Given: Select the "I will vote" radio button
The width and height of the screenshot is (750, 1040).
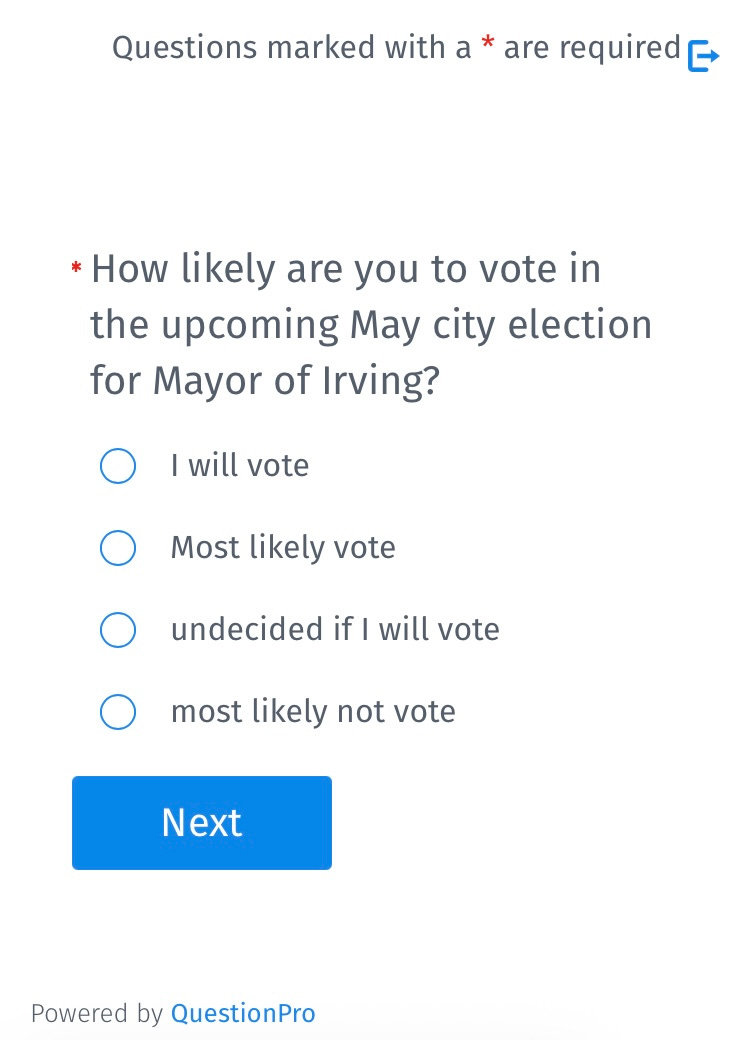Looking at the screenshot, I should pos(118,466).
